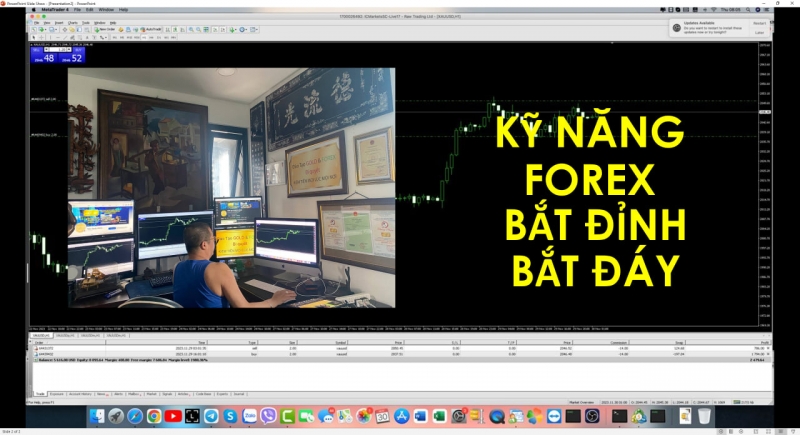Viewport: 800px width, 435px height.
Task: Select the cursor arrow tool
Action: 34,38
